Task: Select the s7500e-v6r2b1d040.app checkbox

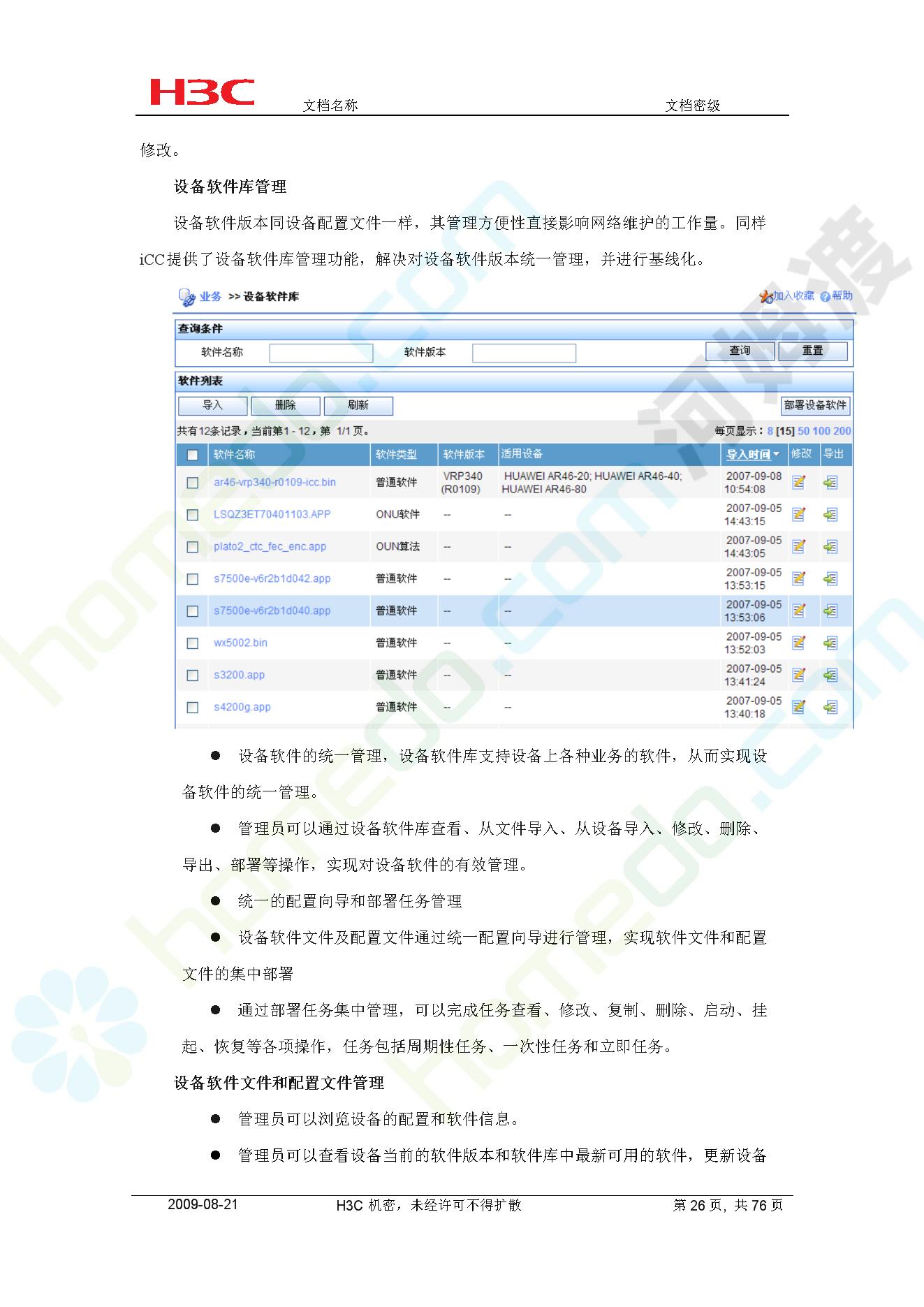Action: 193,611
